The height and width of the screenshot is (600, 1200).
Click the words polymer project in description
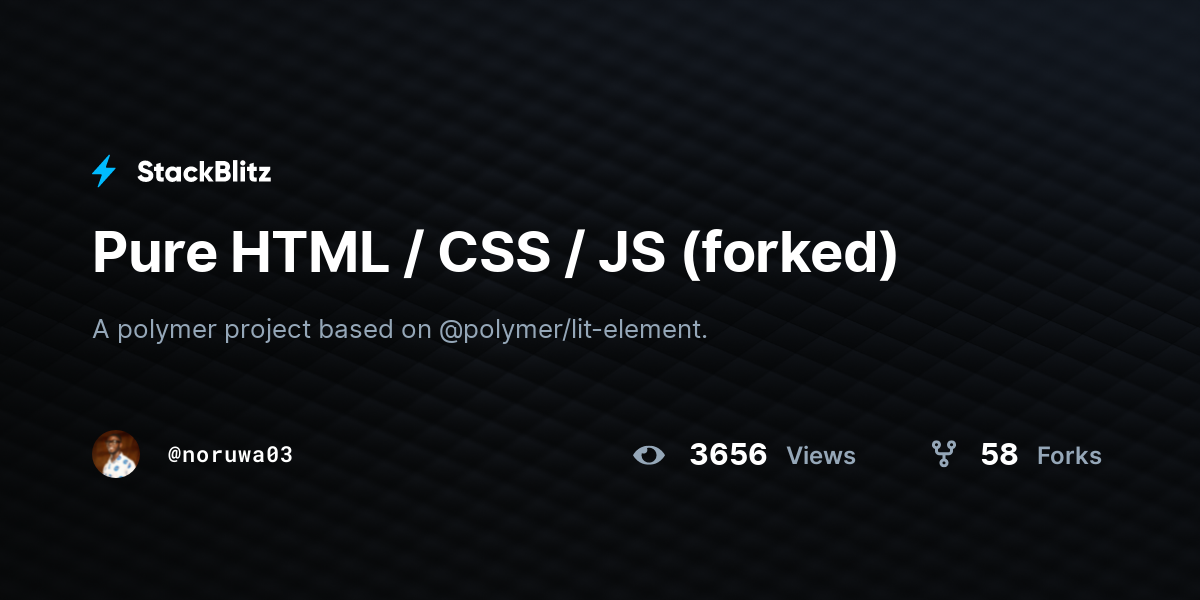pyautogui.click(x=215, y=330)
